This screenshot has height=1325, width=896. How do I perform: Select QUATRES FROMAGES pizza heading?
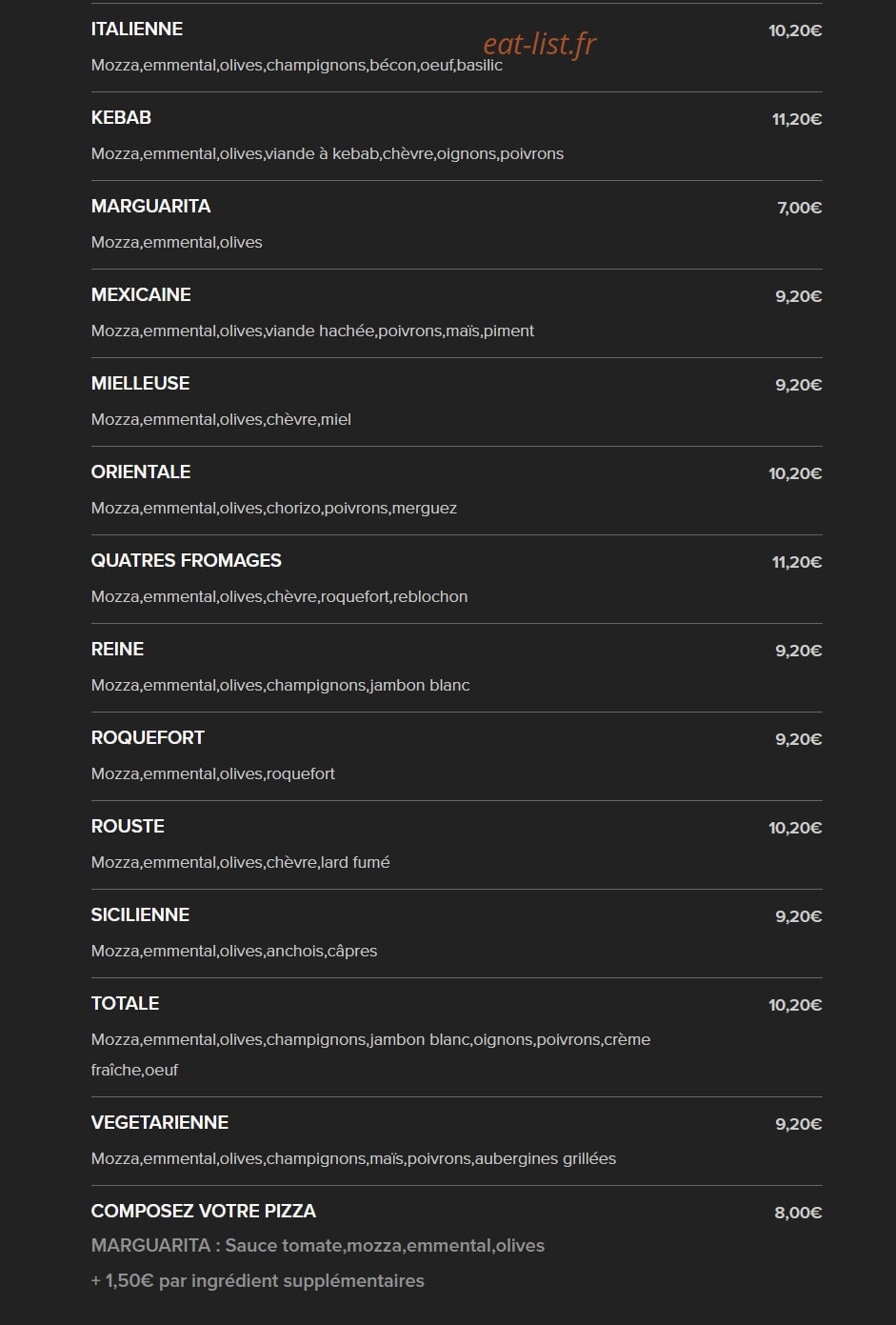(187, 561)
